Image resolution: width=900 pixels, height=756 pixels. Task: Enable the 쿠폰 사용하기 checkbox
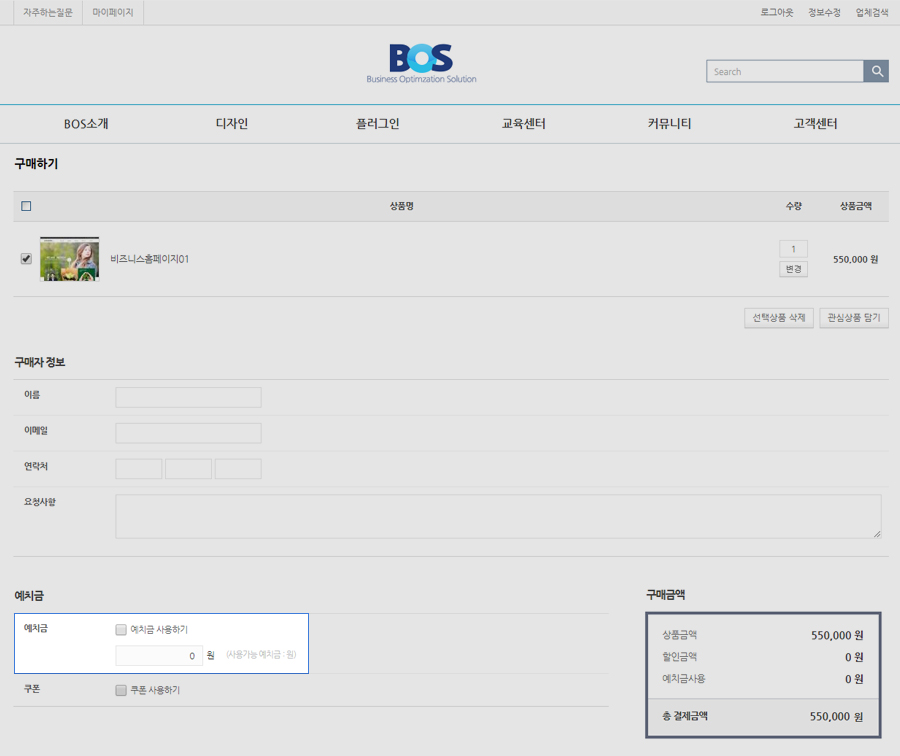point(121,690)
